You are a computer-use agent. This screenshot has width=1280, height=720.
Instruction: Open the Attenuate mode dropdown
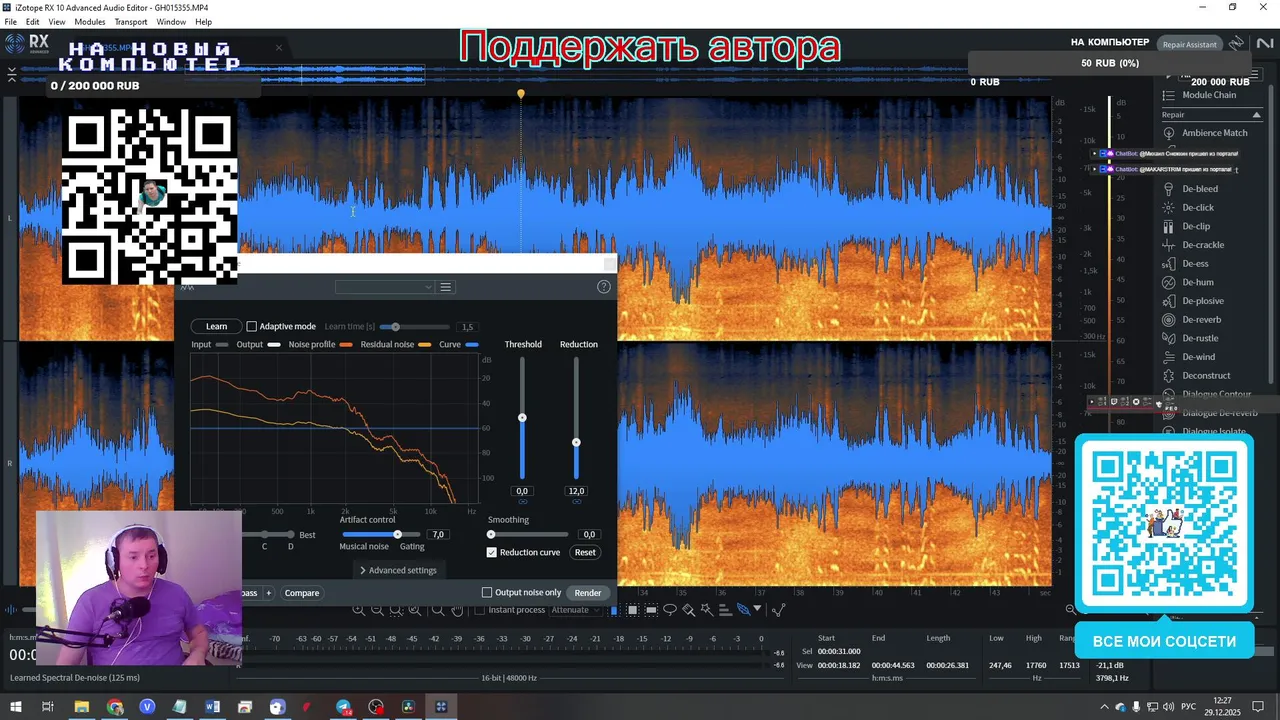coord(576,610)
